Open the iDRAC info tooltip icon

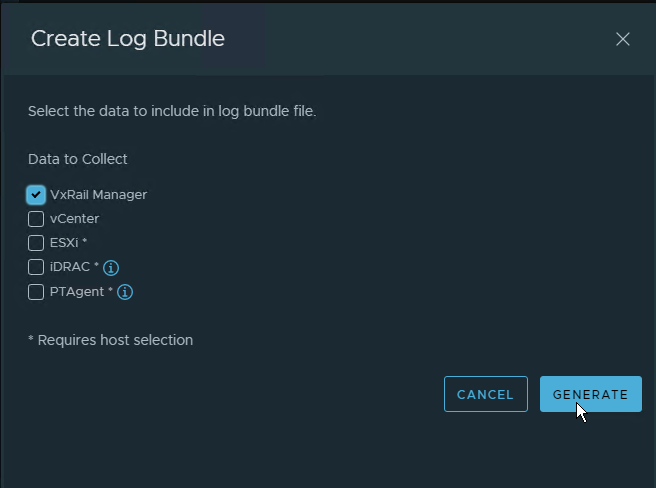click(112, 268)
